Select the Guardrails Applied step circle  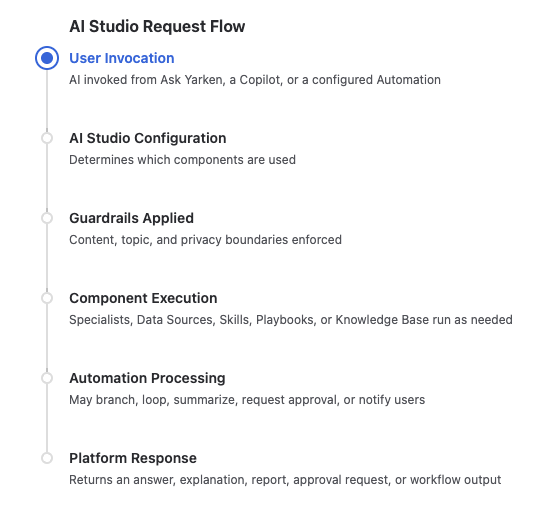[47, 218]
